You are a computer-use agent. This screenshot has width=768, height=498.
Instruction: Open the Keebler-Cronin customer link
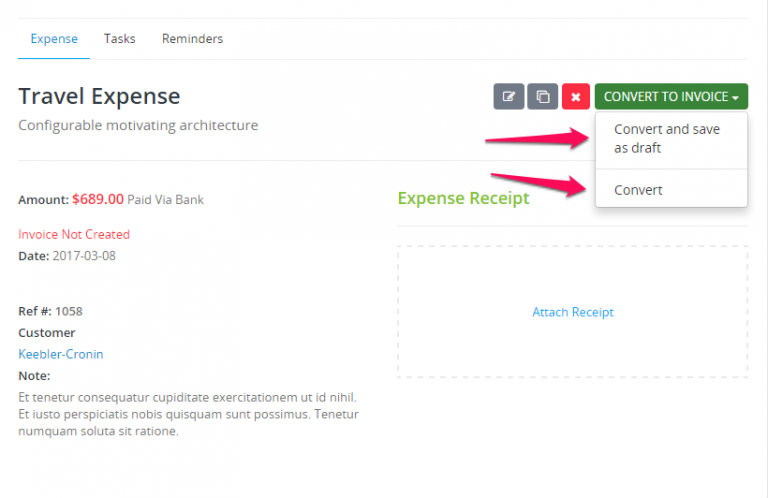[x=61, y=354]
